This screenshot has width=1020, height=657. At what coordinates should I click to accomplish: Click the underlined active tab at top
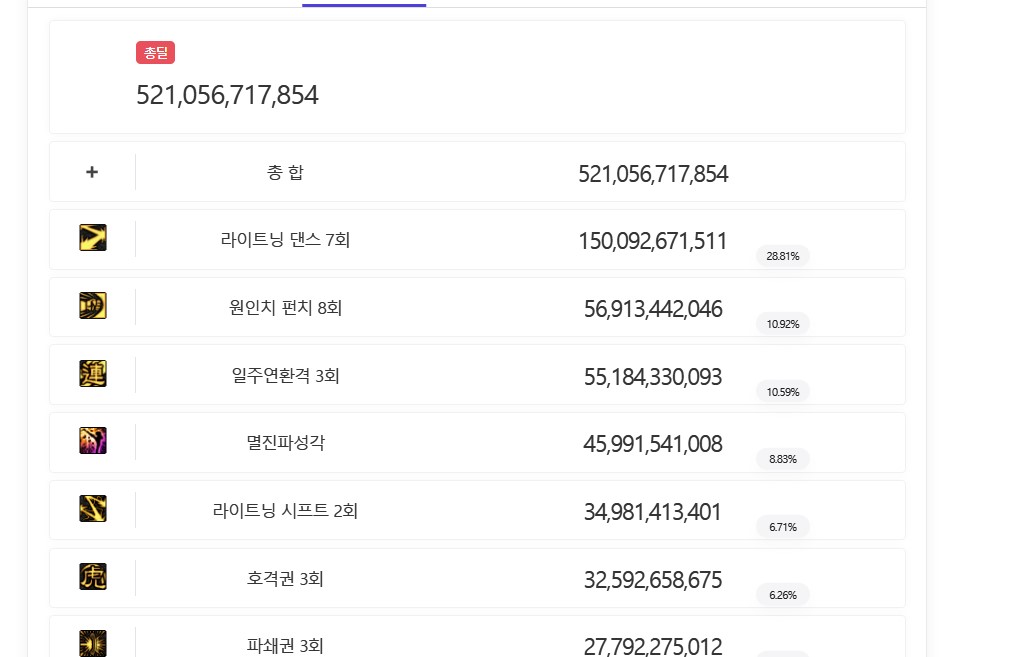tap(364, 4)
